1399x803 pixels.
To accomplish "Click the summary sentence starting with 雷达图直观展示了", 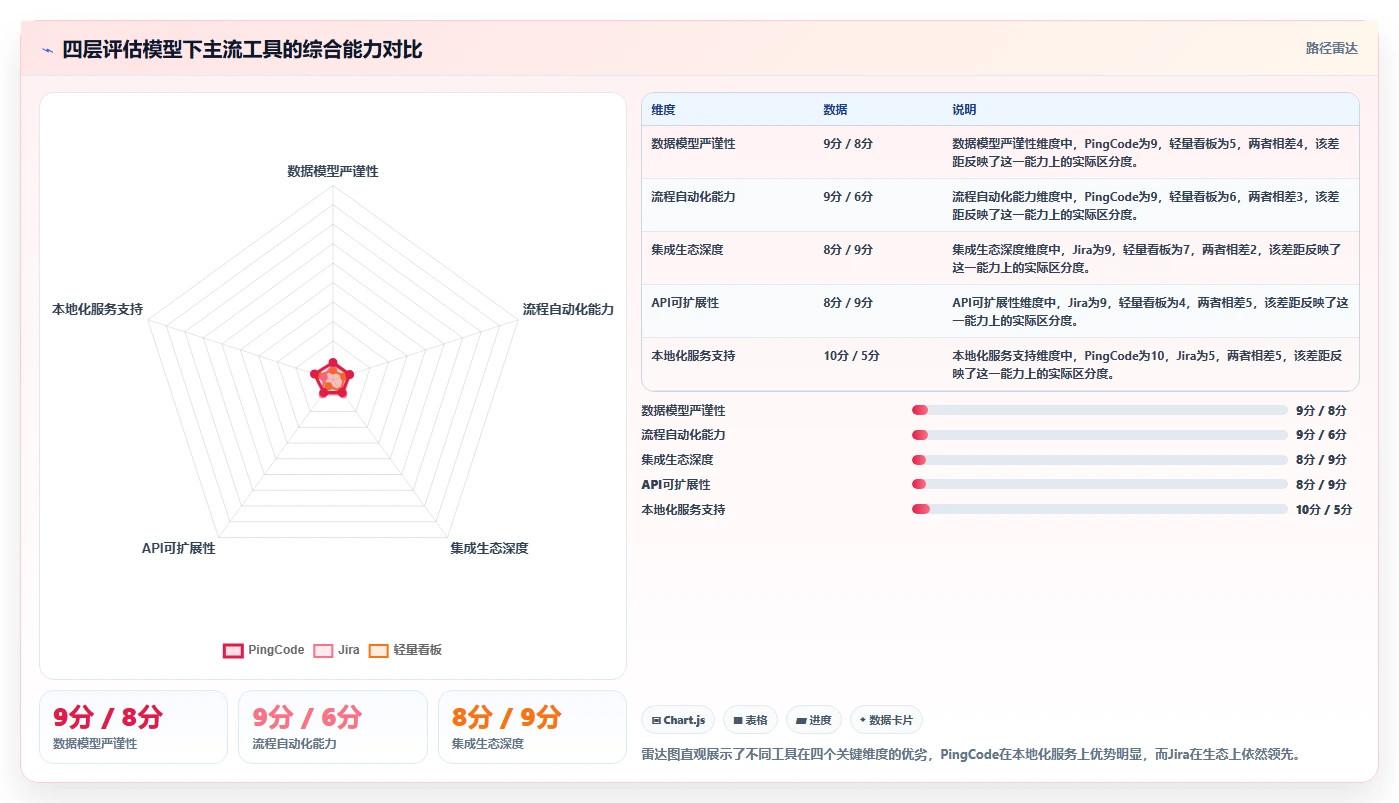I will click(971, 754).
